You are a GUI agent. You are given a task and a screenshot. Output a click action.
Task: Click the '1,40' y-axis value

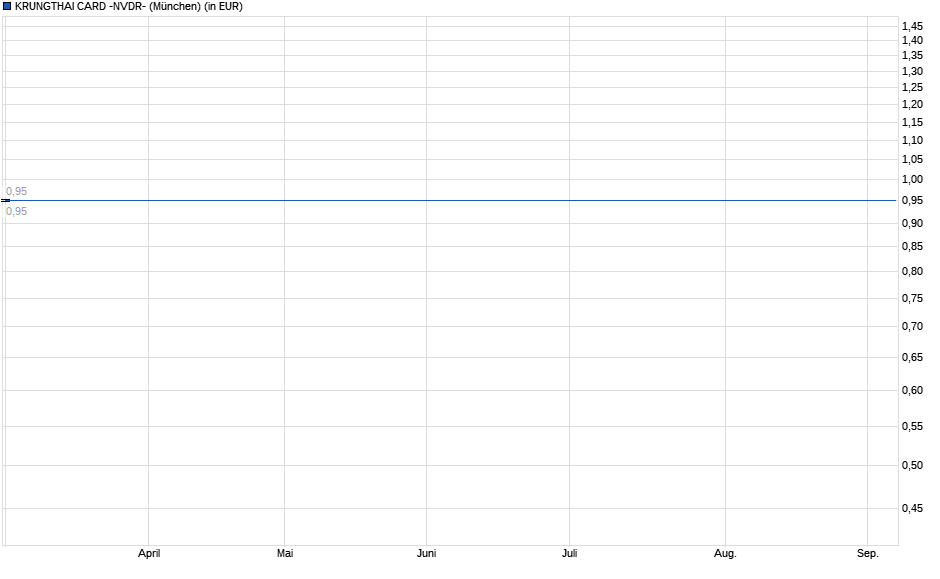click(912, 40)
